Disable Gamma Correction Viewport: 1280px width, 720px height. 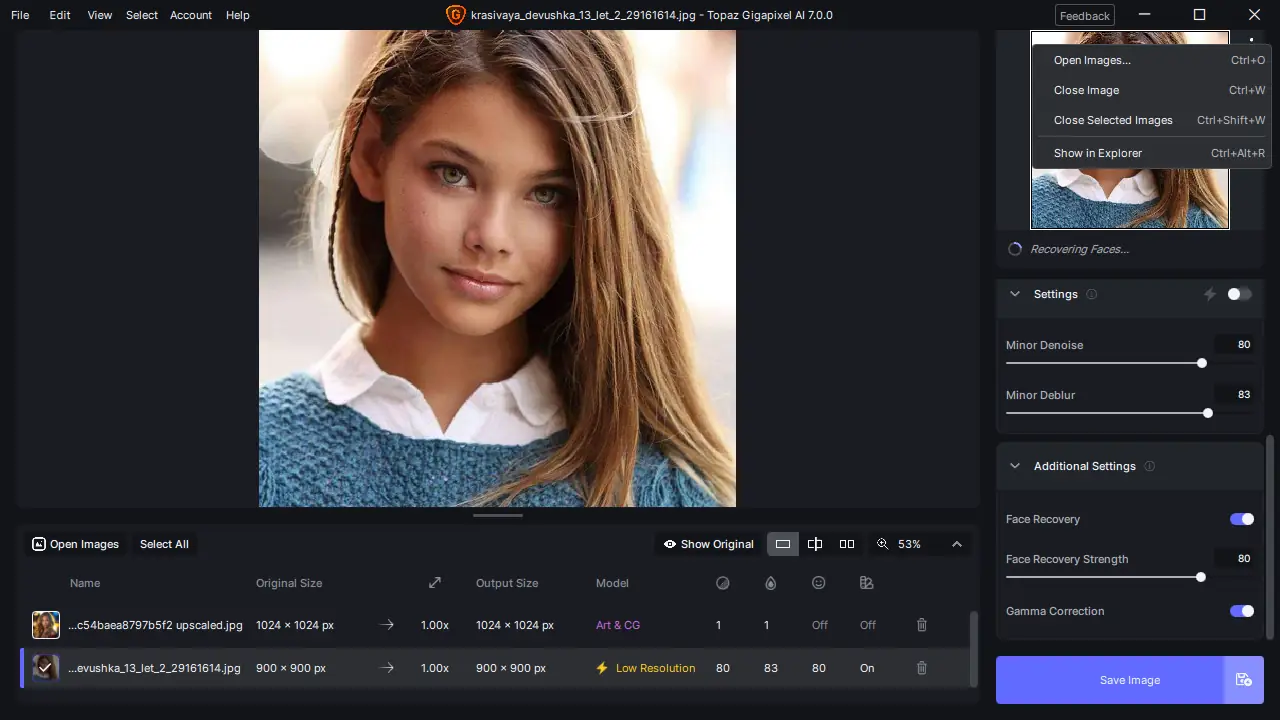(1241, 611)
